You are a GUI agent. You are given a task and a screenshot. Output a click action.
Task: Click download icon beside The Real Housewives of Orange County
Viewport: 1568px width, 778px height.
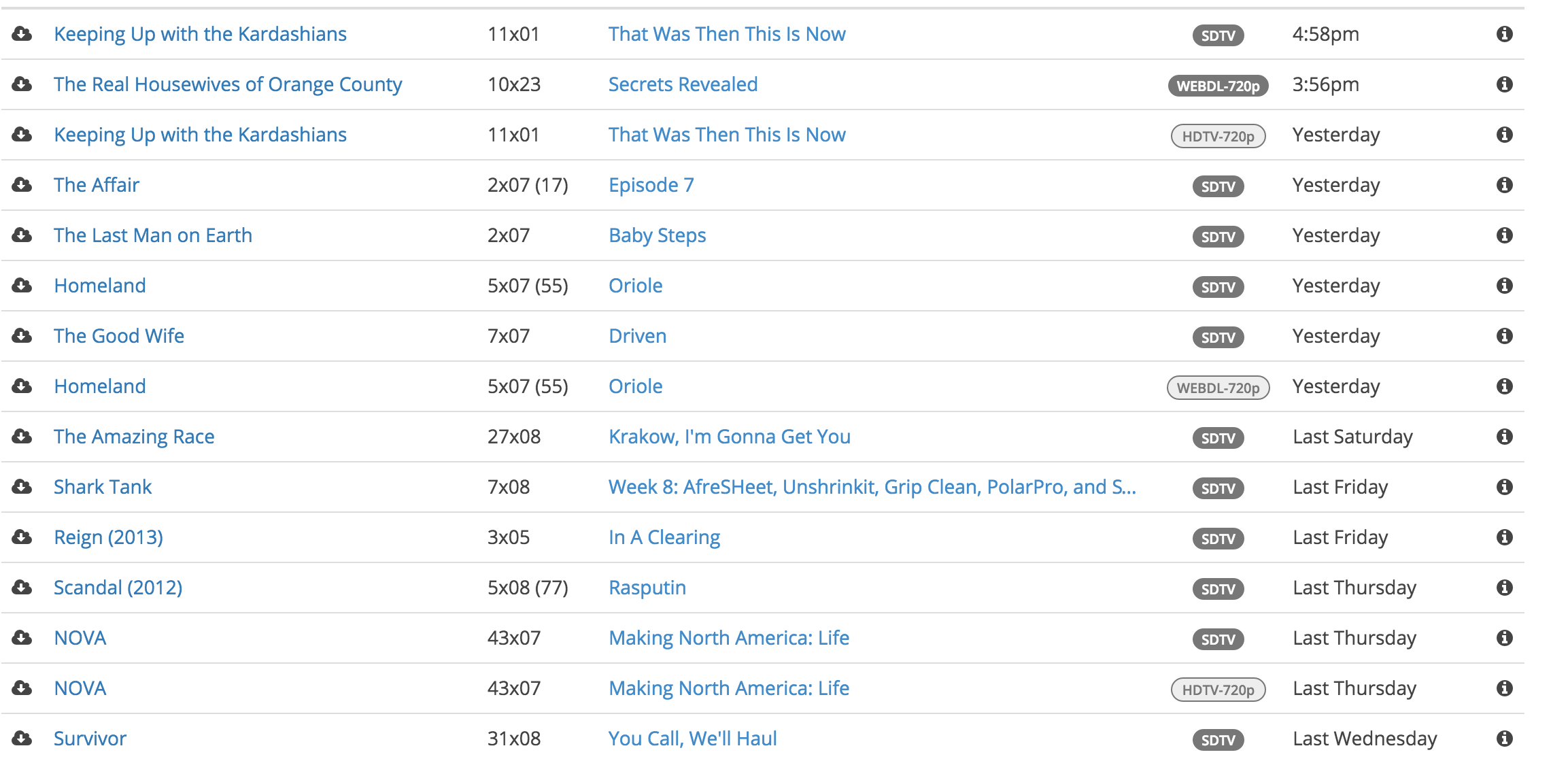point(22,84)
